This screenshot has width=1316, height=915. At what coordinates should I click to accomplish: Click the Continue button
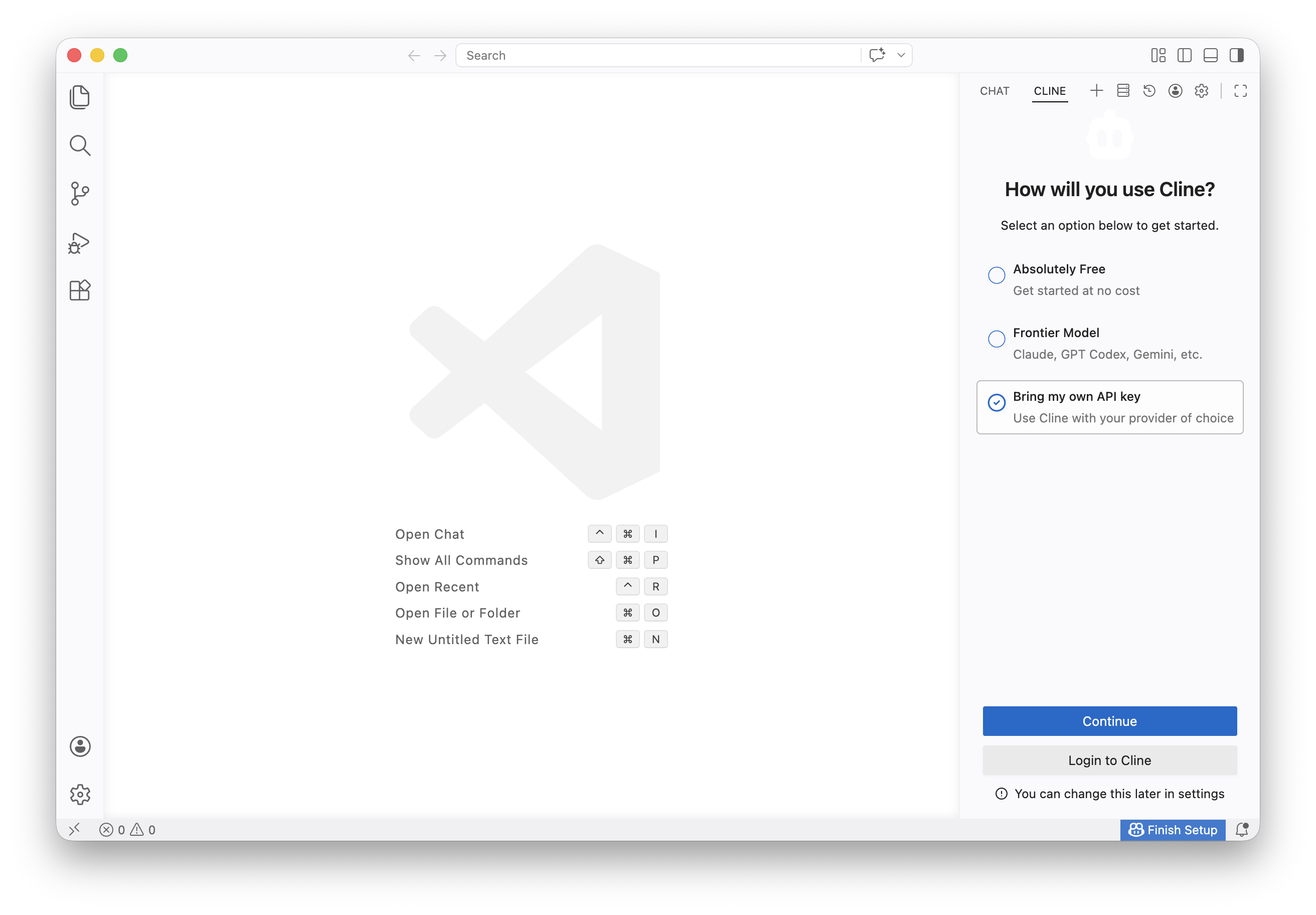pyautogui.click(x=1110, y=721)
